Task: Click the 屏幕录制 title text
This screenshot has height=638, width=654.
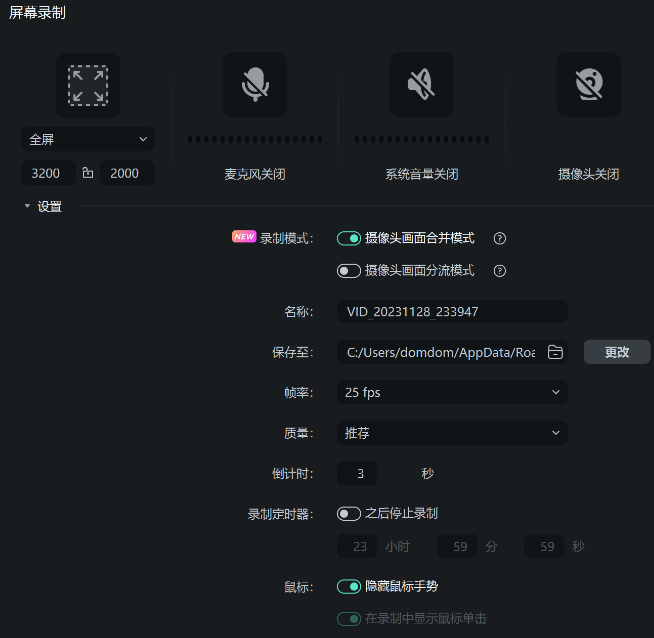Action: pos(37,13)
